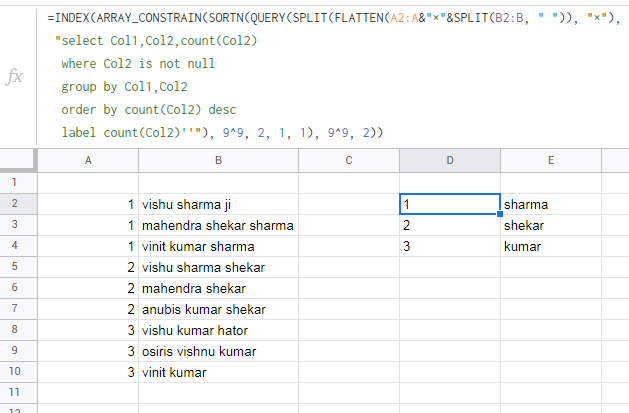Select row 1 header
This screenshot has height=413, width=629.
click(x=18, y=182)
